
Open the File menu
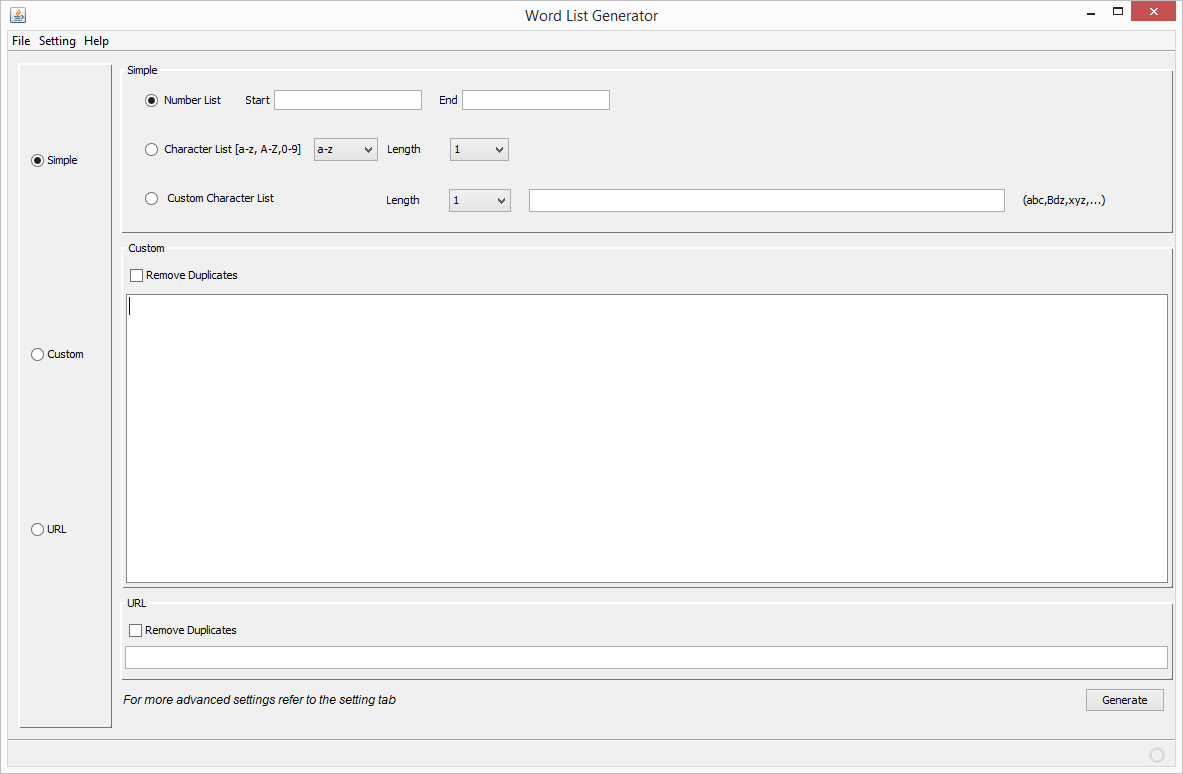(20, 41)
